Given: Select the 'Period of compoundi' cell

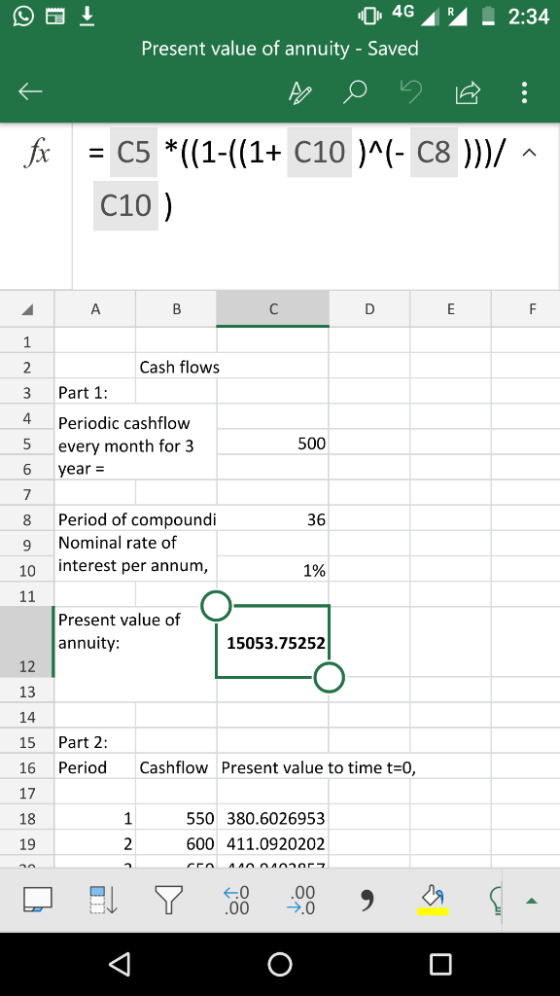Looking at the screenshot, I should point(136,520).
